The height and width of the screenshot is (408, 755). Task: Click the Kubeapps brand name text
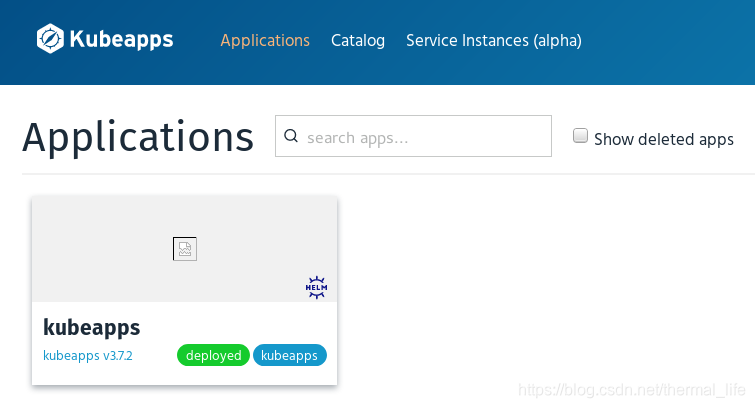[x=121, y=39]
